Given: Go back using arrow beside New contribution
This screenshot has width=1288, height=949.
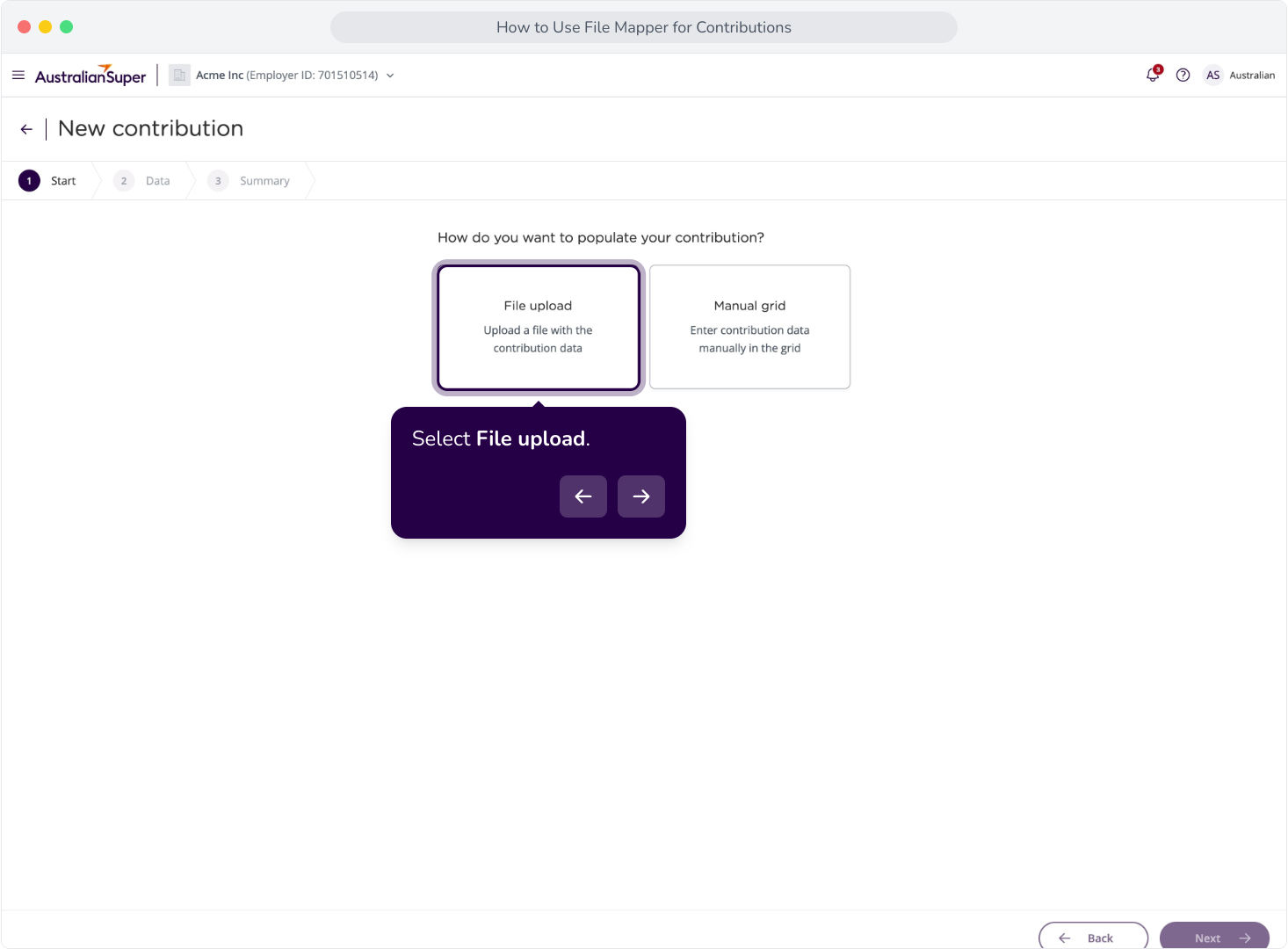Looking at the screenshot, I should pos(26,129).
